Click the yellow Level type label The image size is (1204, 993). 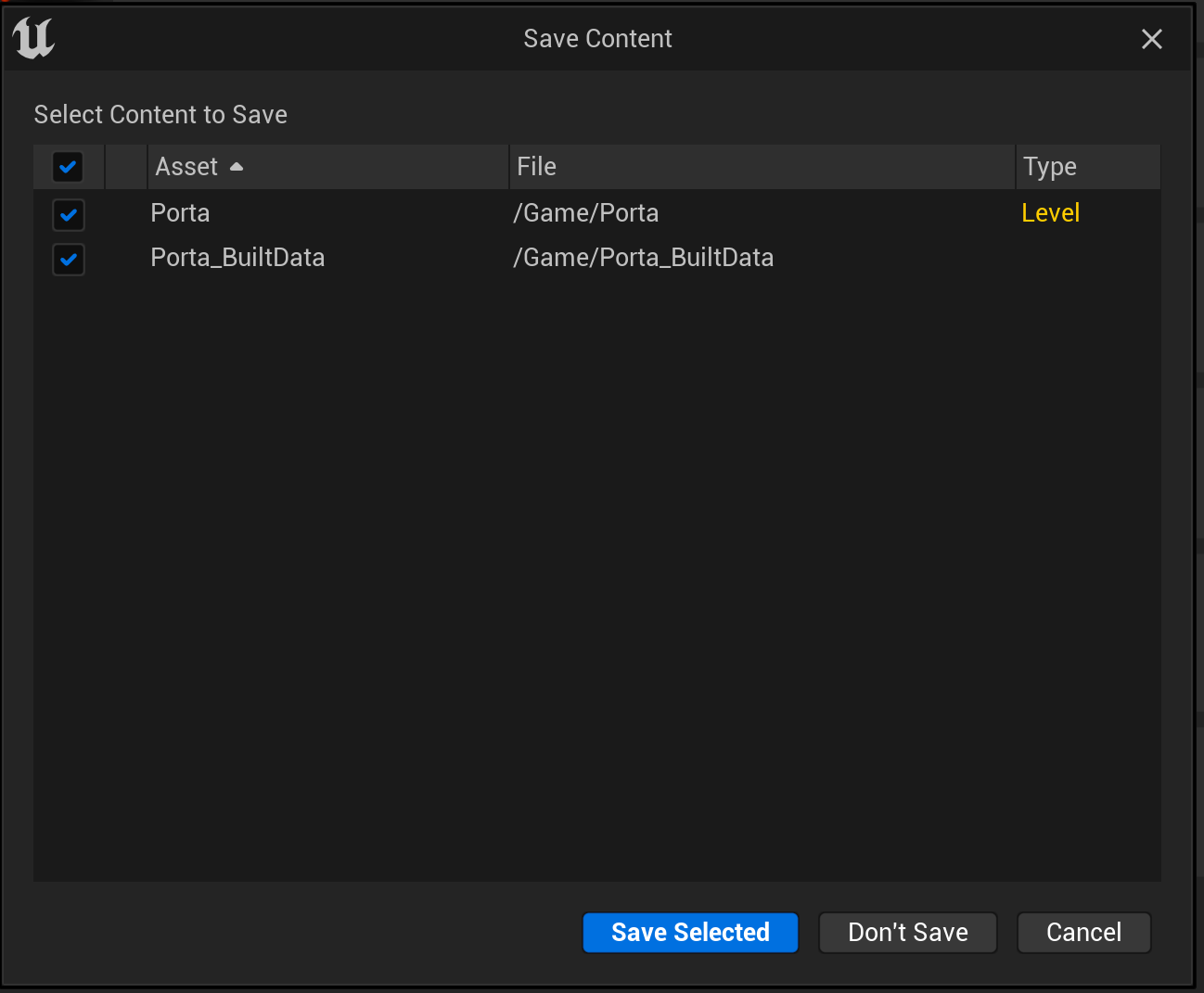click(1050, 213)
